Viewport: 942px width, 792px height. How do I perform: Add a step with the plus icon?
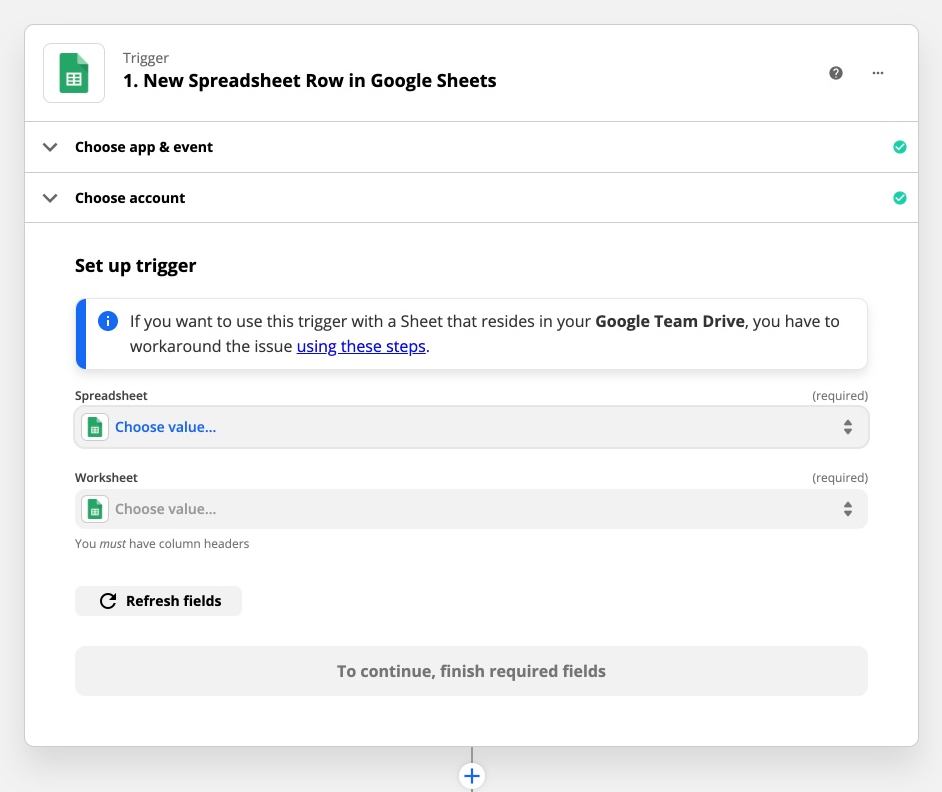click(472, 776)
